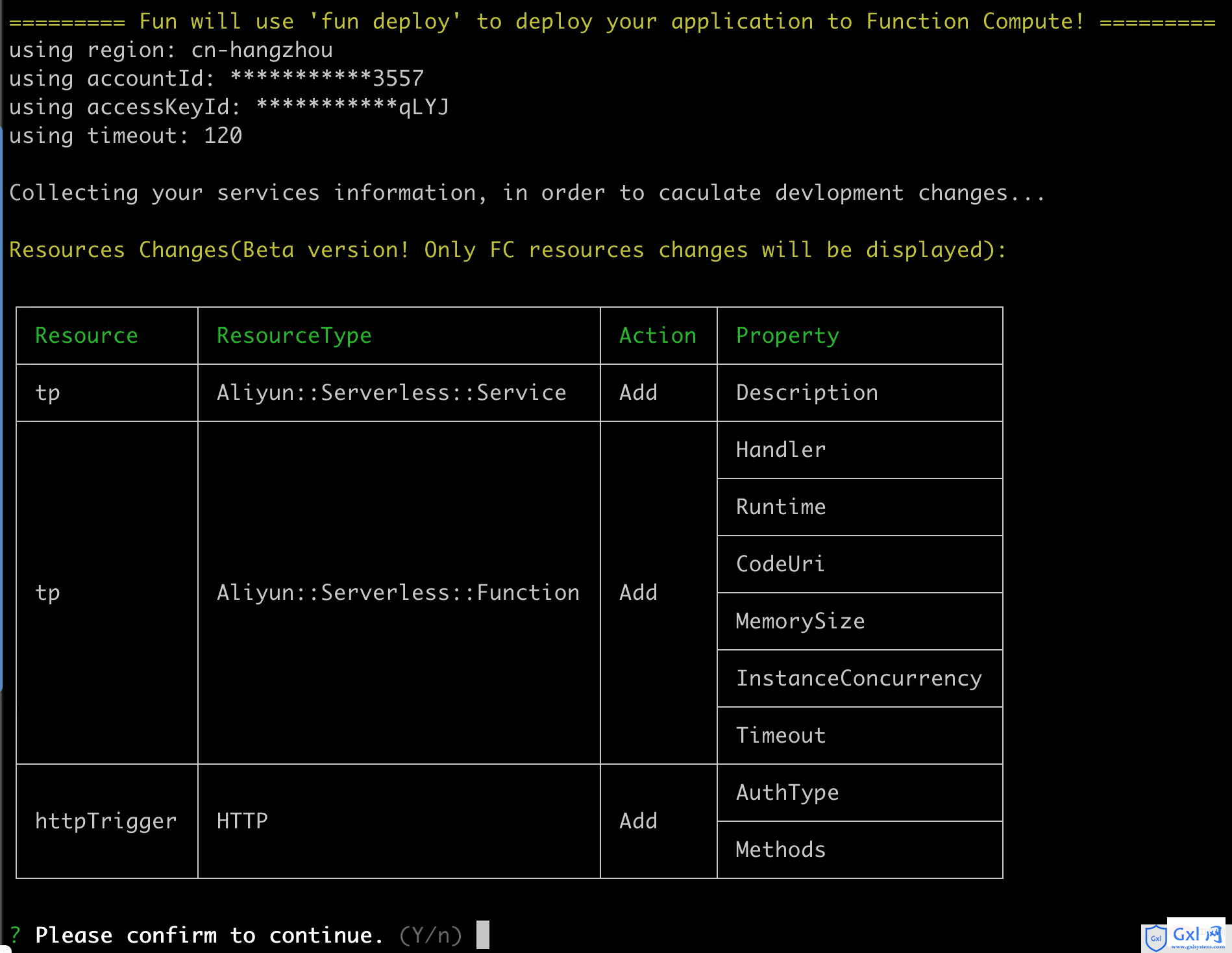Click the 'using accessKeyId' line
Screen dimensions: 1232x953
pyautogui.click(x=229, y=107)
